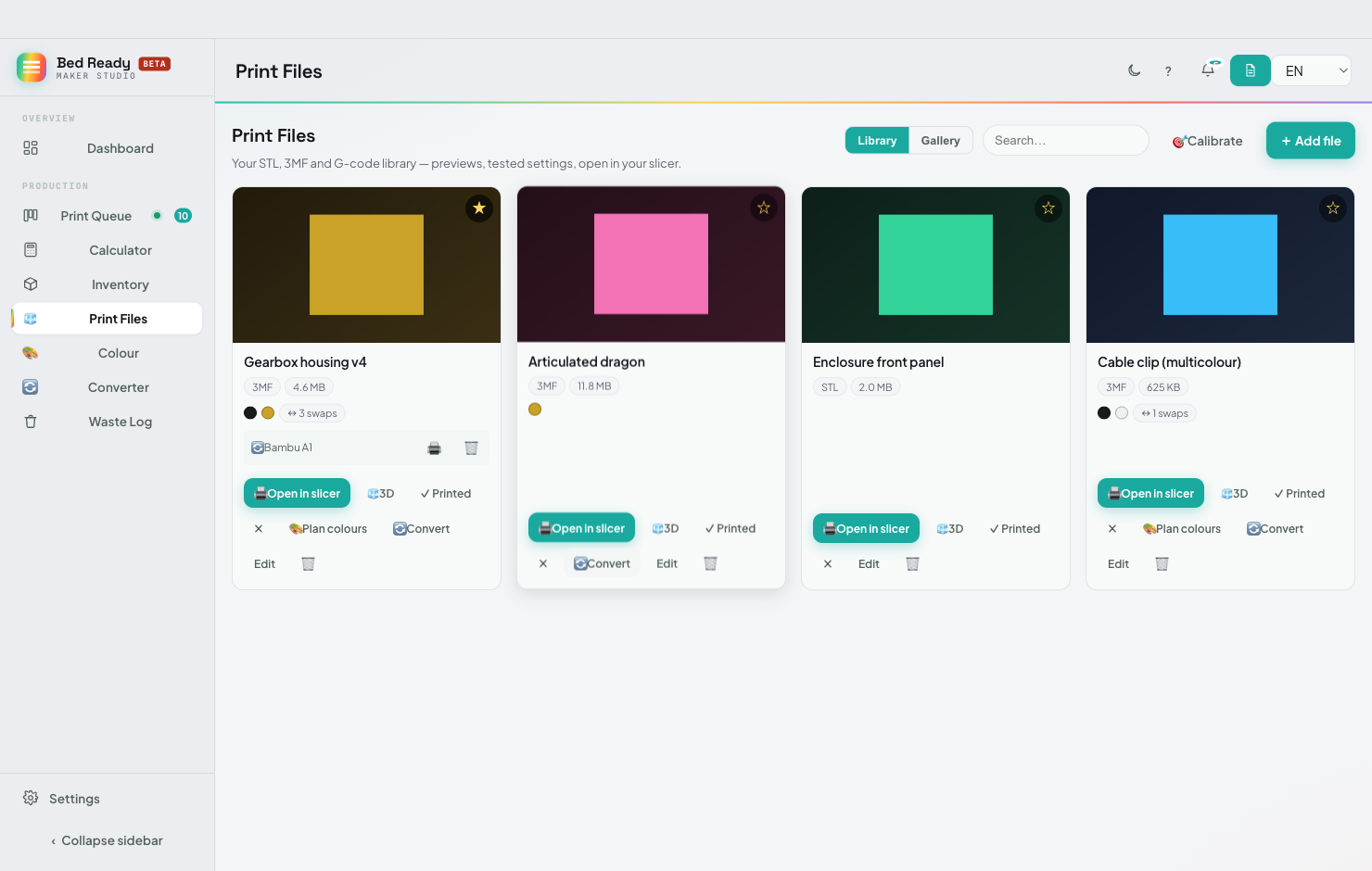Star the Articulated dragon file
This screenshot has height=871, width=1372.
764,208
